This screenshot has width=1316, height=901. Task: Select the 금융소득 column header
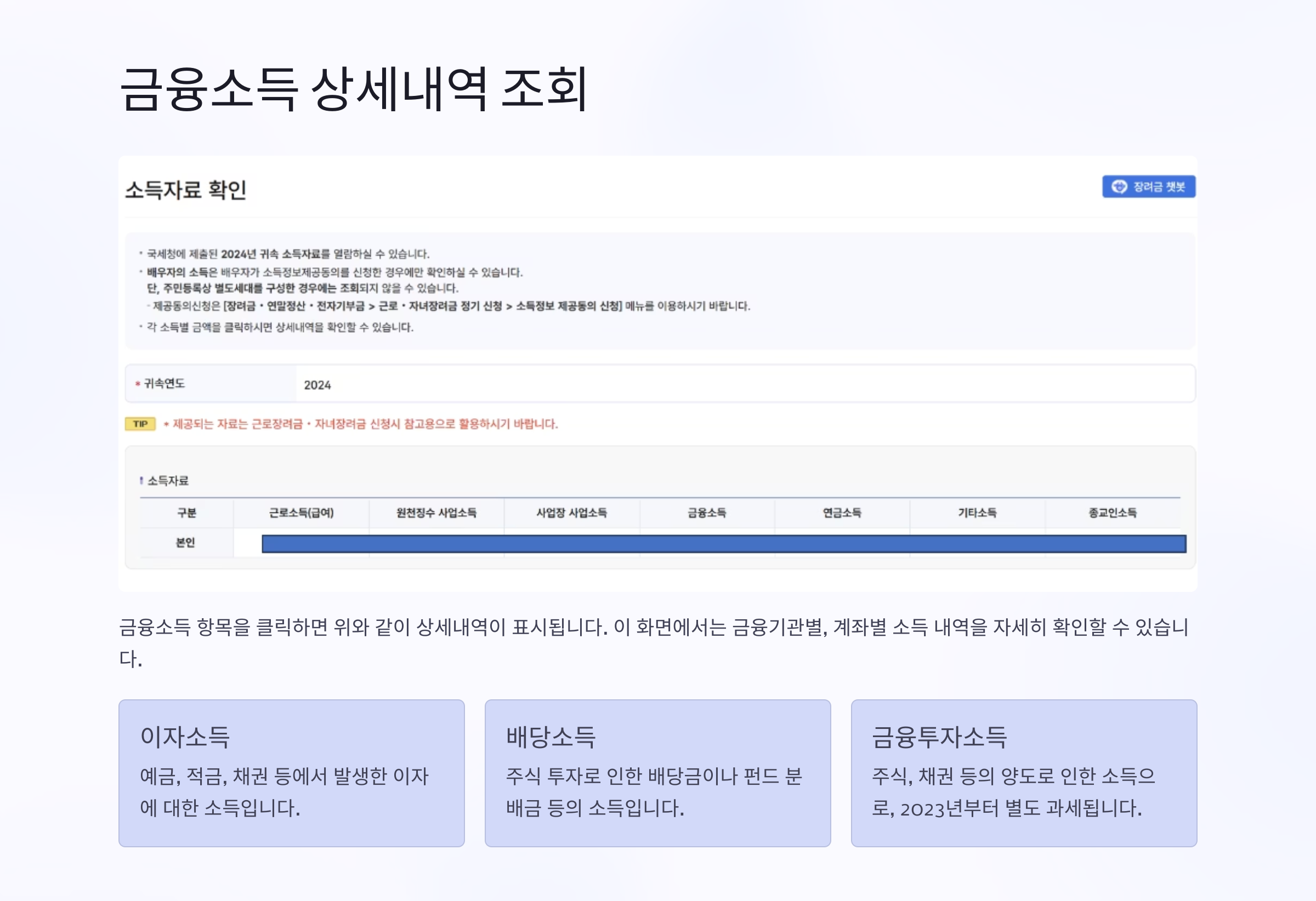pyautogui.click(x=707, y=513)
